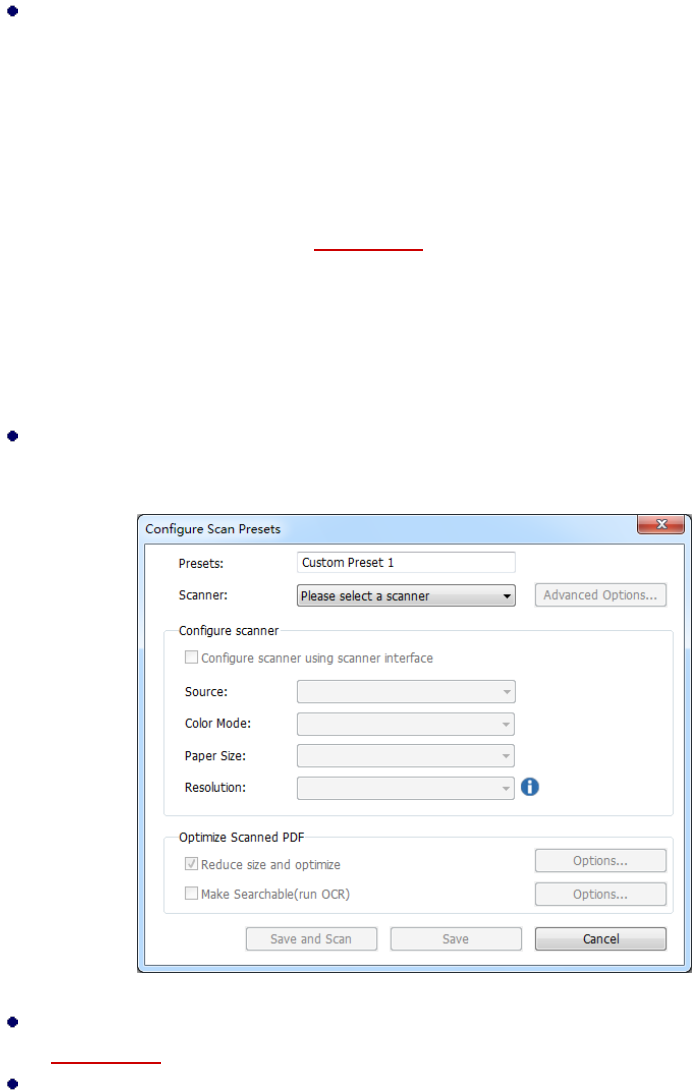Viewport: 692px width, 1091px height.
Task: Click the Resolution: label
Action: (215, 788)
